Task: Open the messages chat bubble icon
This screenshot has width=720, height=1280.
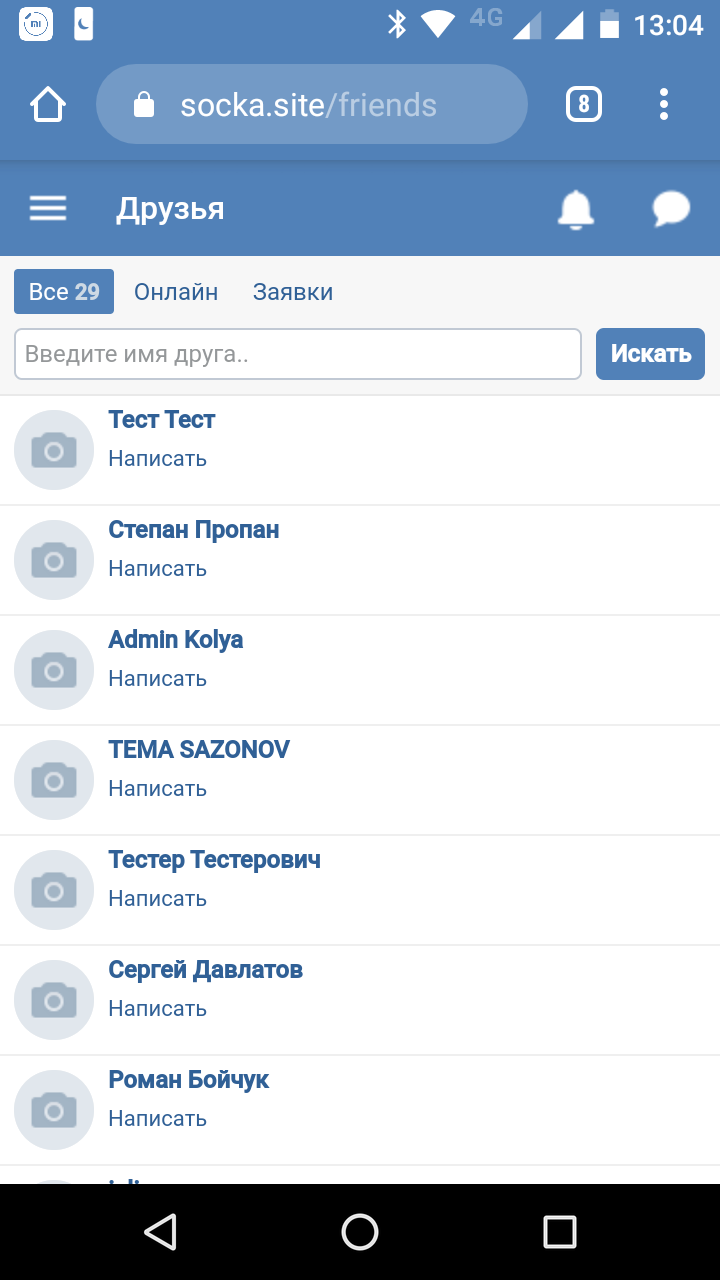Action: (x=671, y=209)
